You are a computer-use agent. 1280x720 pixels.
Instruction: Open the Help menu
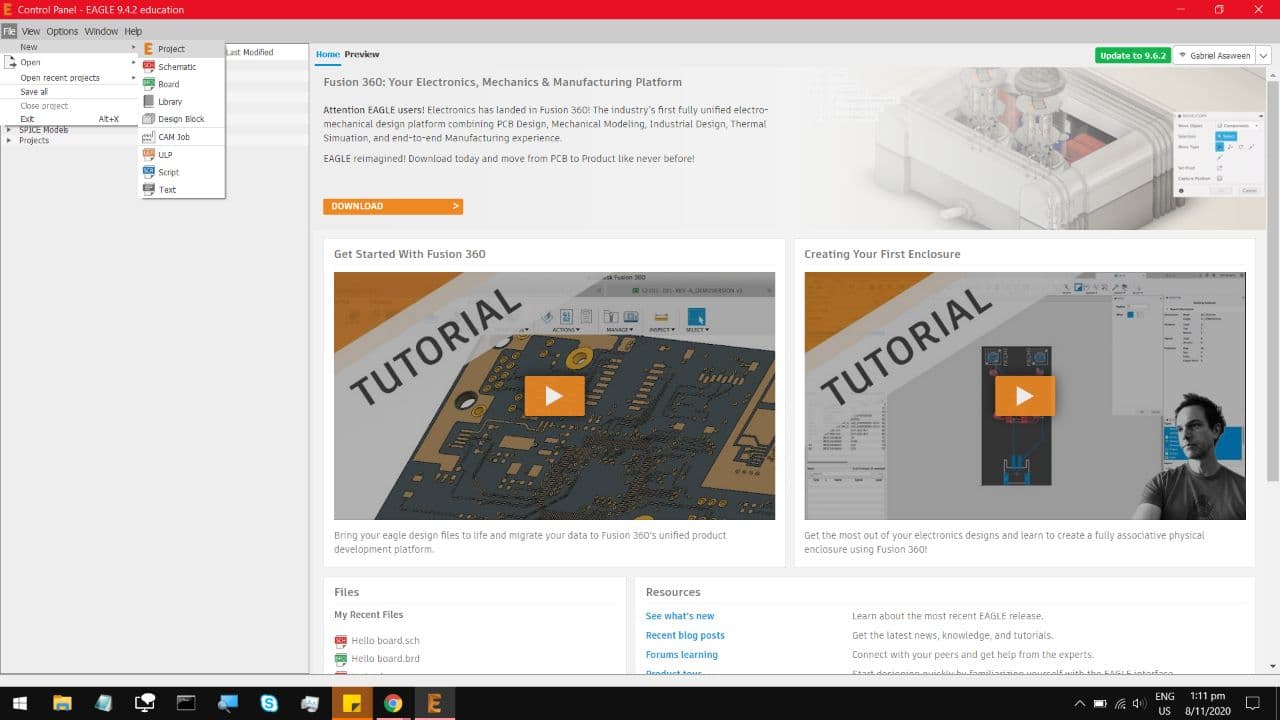[x=133, y=31]
